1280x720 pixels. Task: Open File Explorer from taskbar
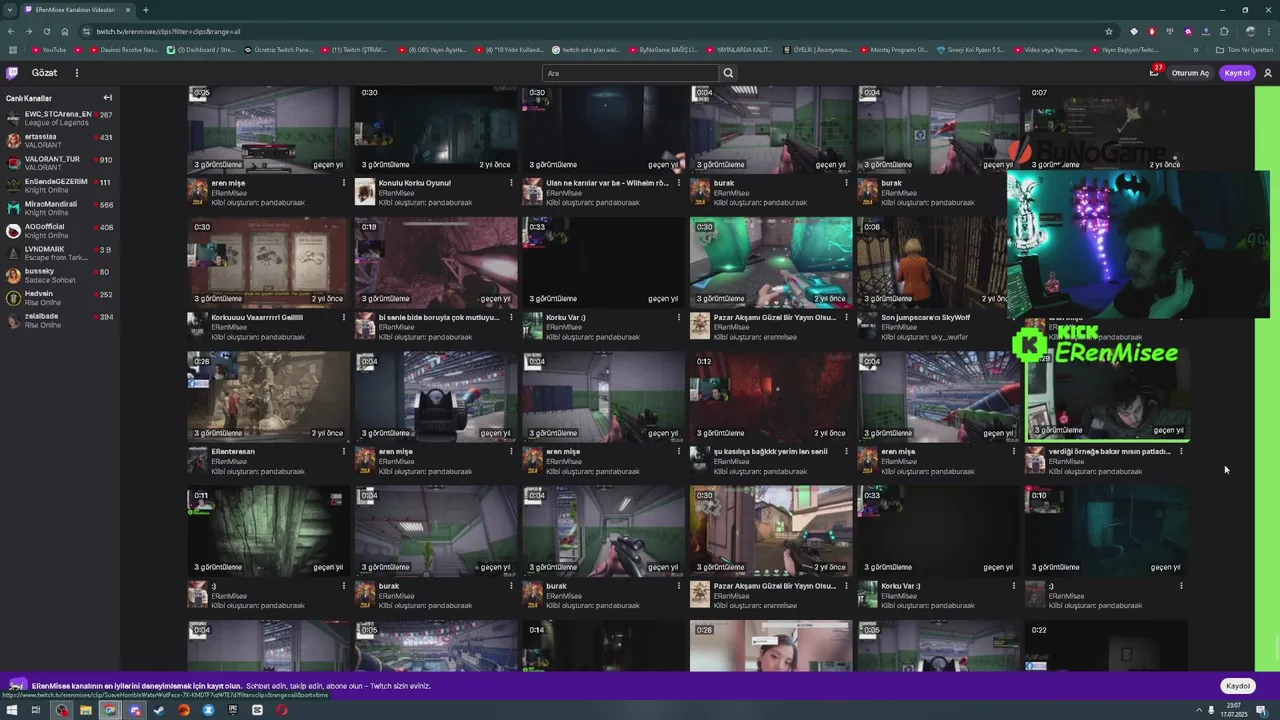coord(86,710)
